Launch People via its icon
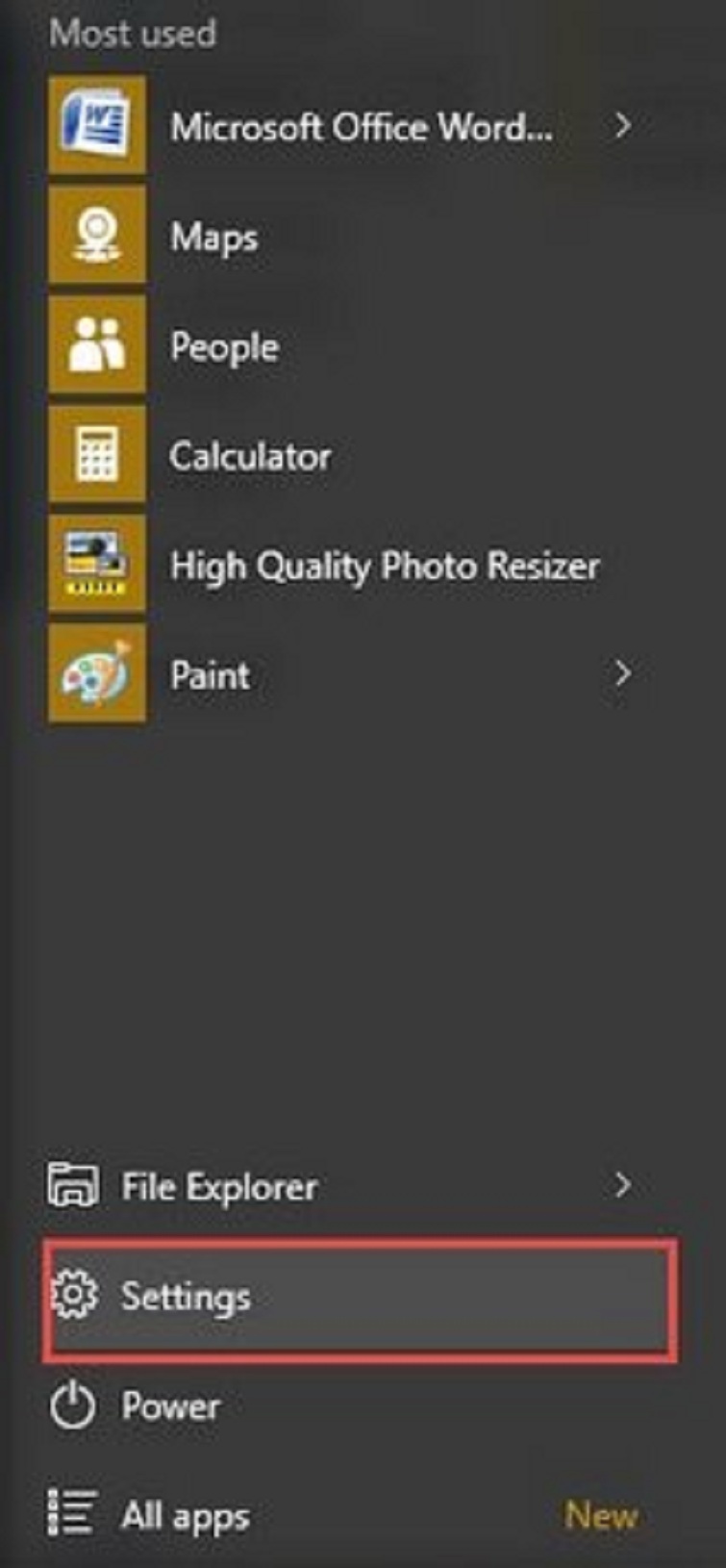The width and height of the screenshot is (726, 1568). 97,345
